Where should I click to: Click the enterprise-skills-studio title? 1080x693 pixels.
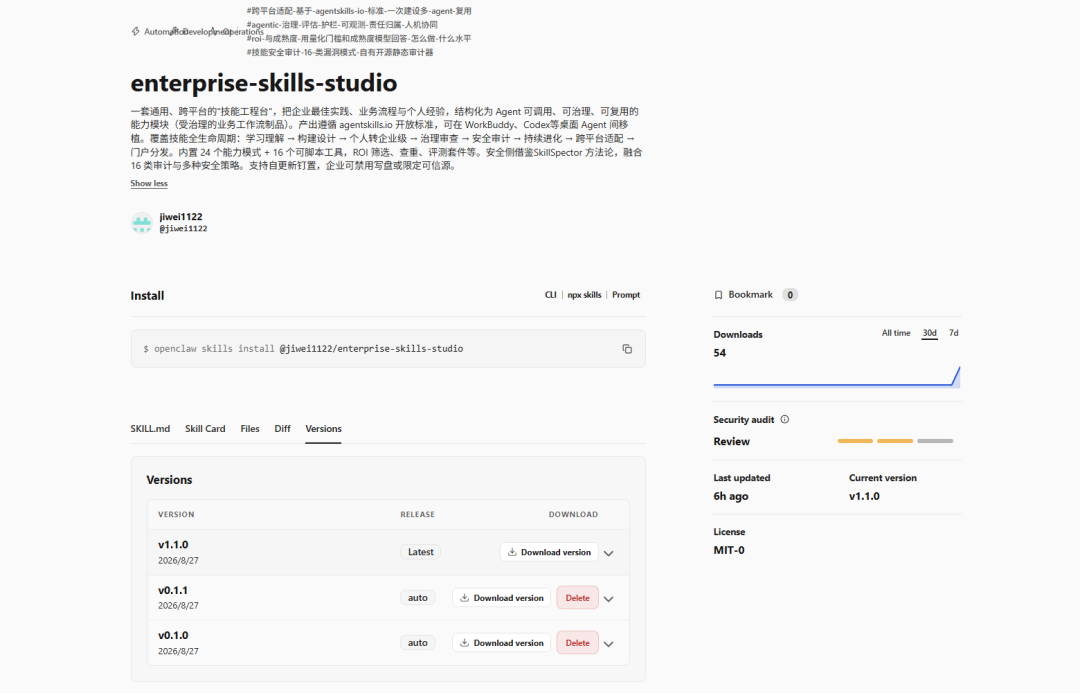pyautogui.click(x=264, y=83)
